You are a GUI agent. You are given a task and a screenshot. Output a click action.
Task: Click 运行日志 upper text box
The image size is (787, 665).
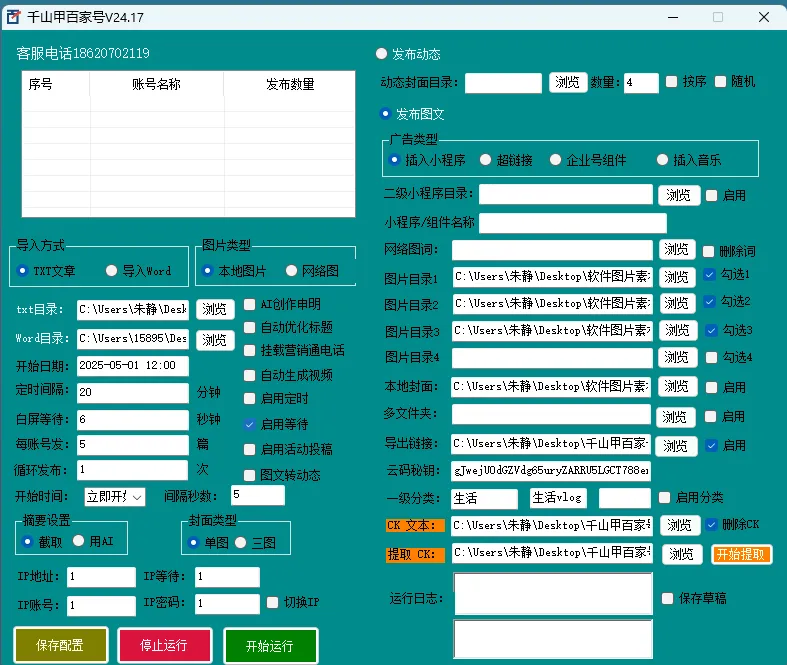point(553,594)
